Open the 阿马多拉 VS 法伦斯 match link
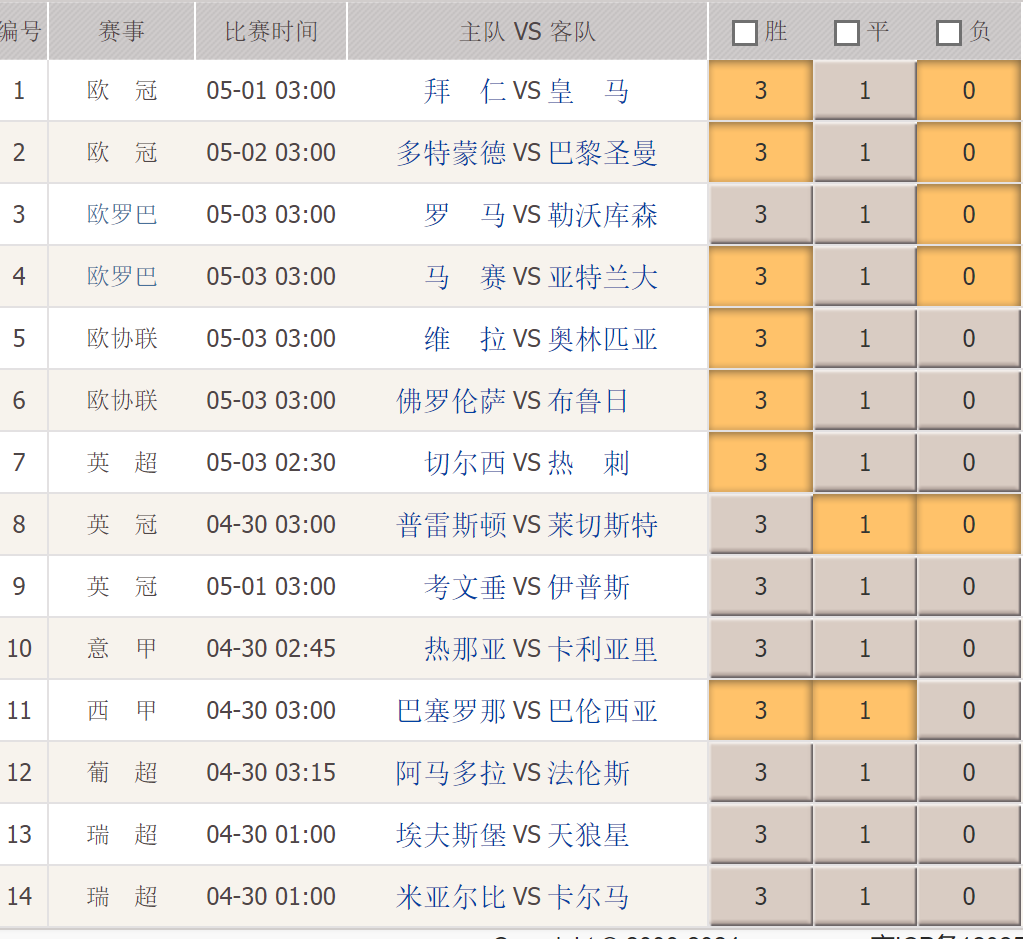The height and width of the screenshot is (939, 1023). coord(513,773)
